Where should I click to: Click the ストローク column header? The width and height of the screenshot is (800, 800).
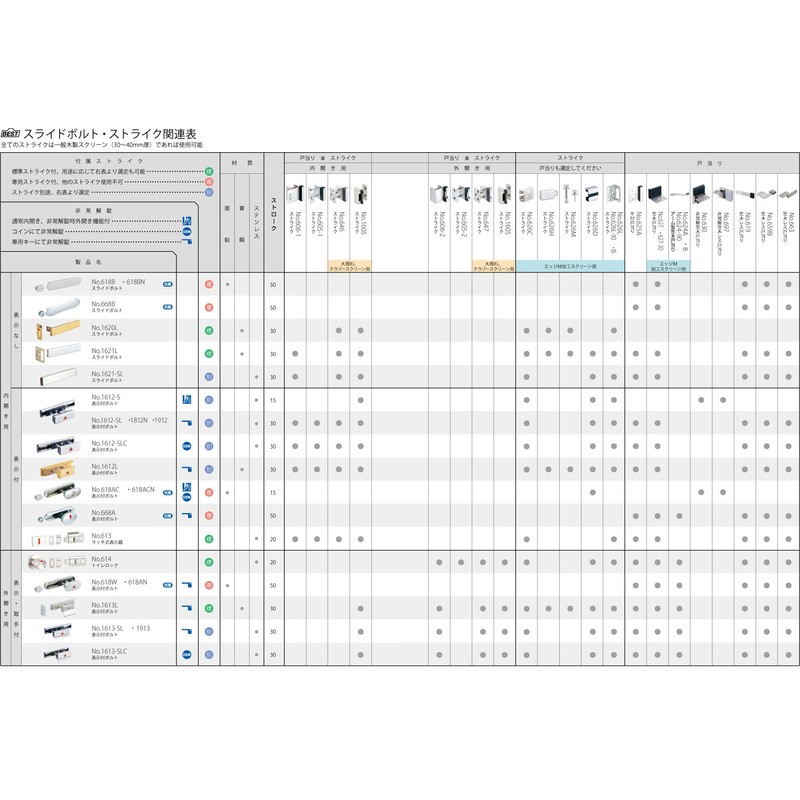click(272, 213)
